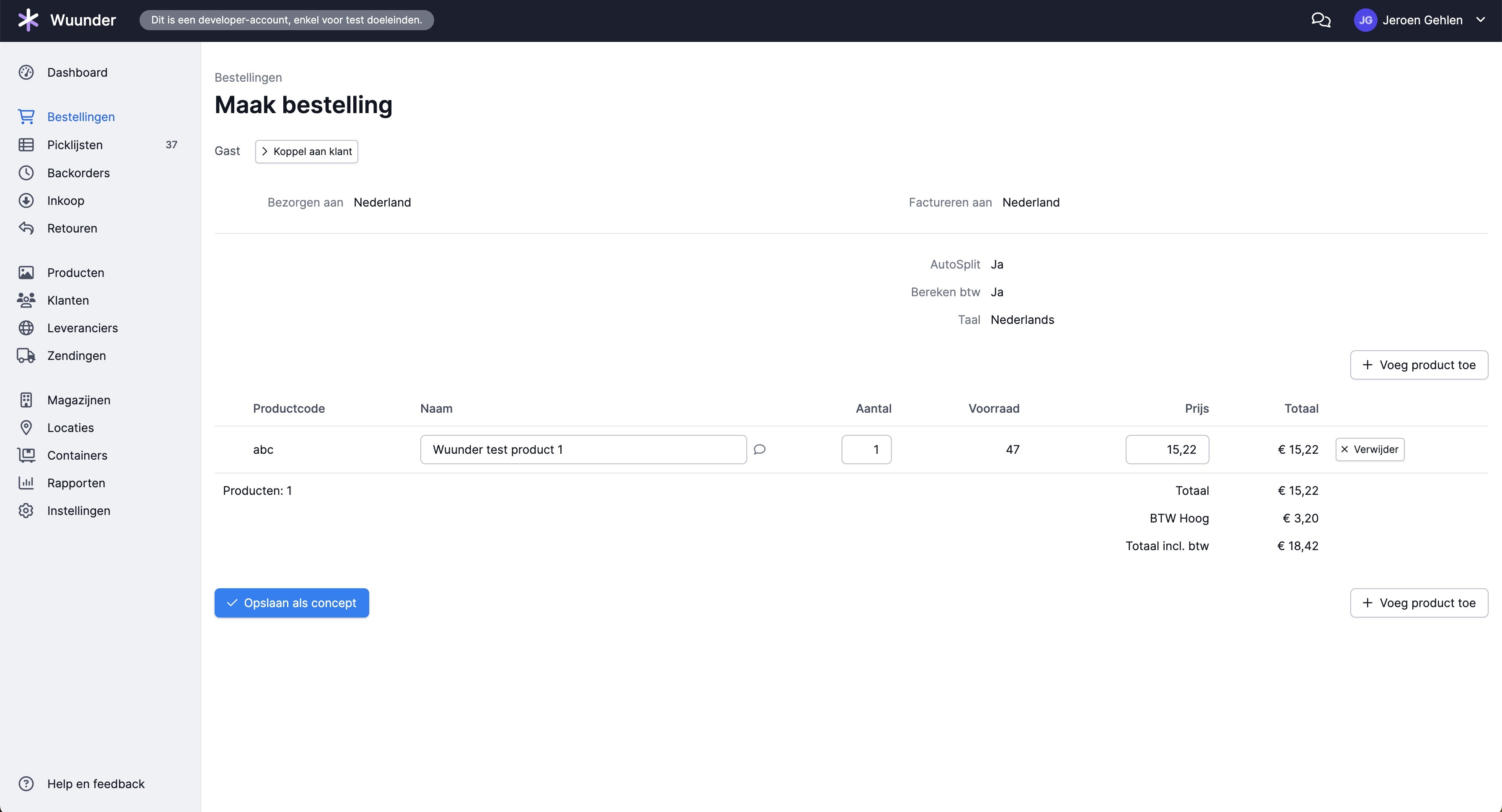Click the Instellingen gear icon

click(x=26, y=511)
